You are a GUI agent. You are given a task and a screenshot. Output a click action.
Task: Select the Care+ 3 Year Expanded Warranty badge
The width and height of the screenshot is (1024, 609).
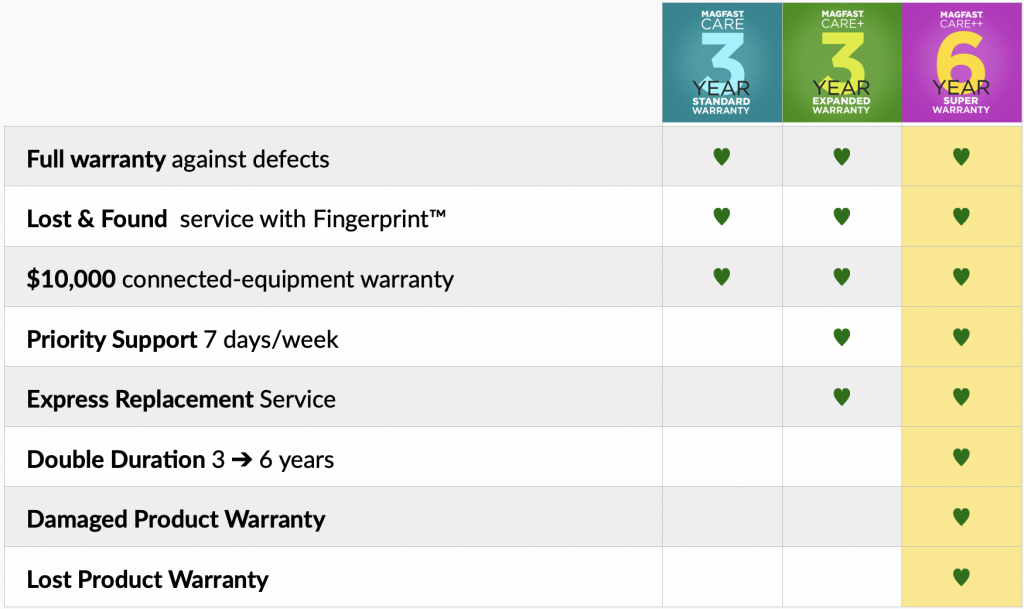pos(842,63)
